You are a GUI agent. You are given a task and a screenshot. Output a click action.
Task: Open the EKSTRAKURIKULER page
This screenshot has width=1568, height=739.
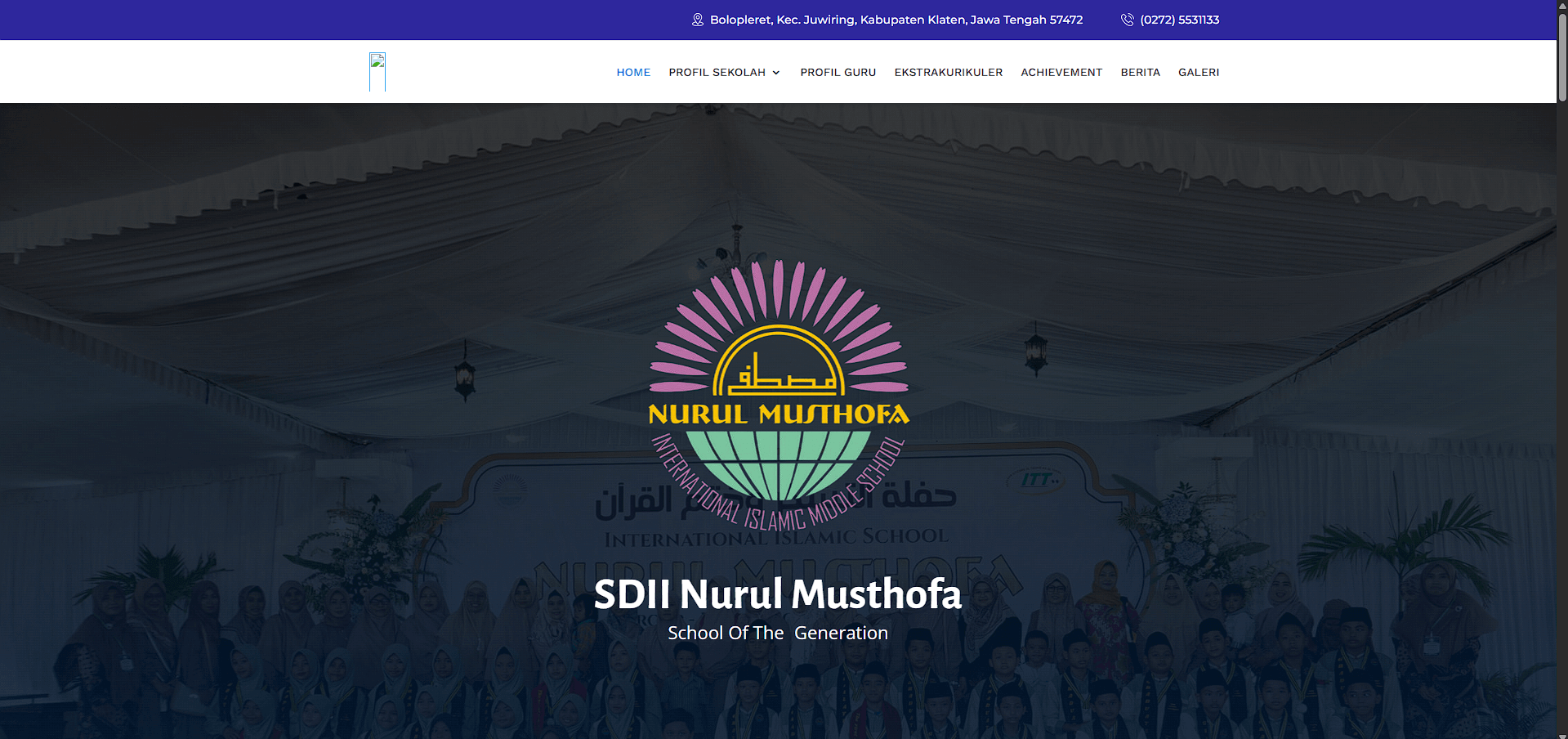click(x=948, y=73)
